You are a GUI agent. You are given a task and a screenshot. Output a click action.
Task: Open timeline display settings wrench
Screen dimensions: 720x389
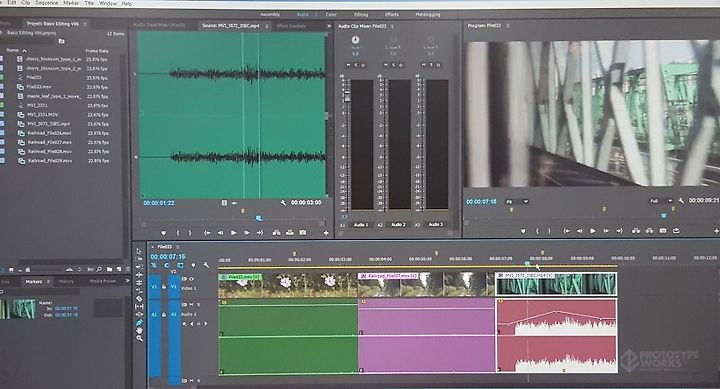pos(206,265)
